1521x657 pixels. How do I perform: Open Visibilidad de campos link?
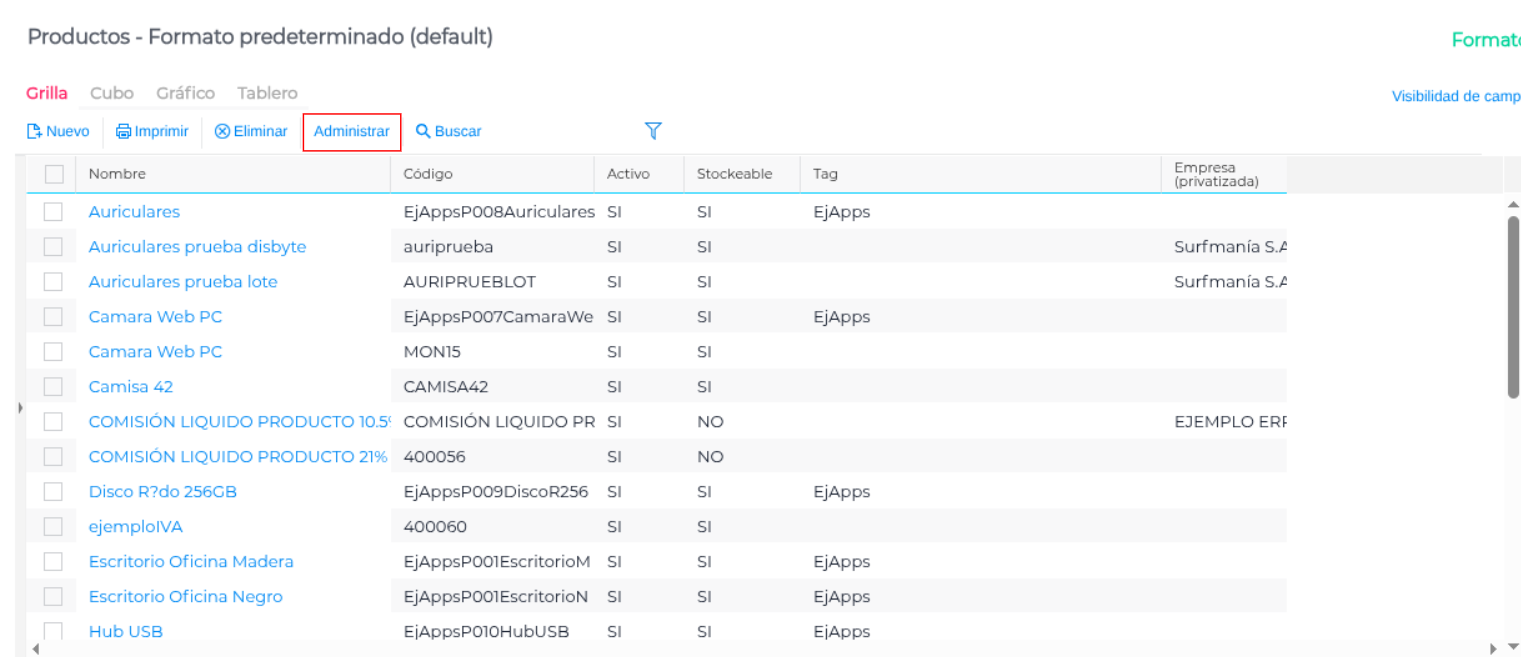coord(1456,97)
